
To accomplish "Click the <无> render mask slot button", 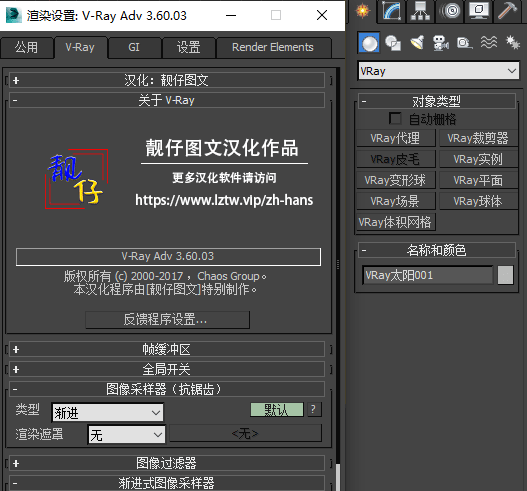I will tap(245, 434).
